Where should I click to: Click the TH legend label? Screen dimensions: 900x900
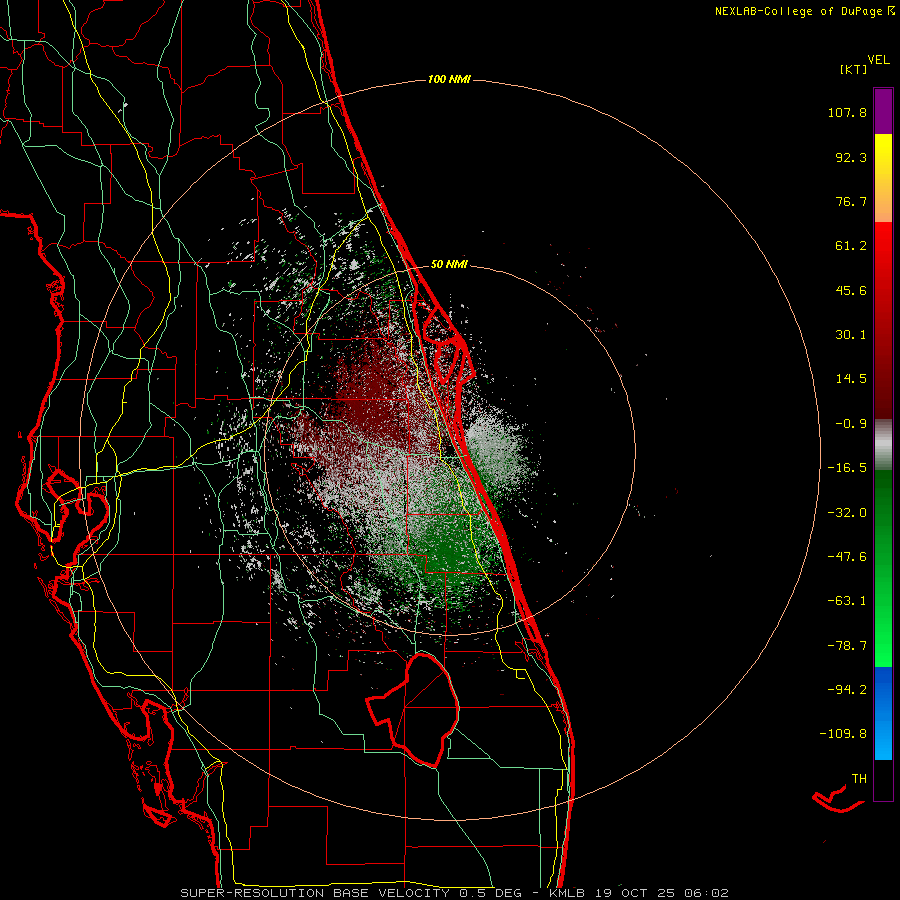859,779
